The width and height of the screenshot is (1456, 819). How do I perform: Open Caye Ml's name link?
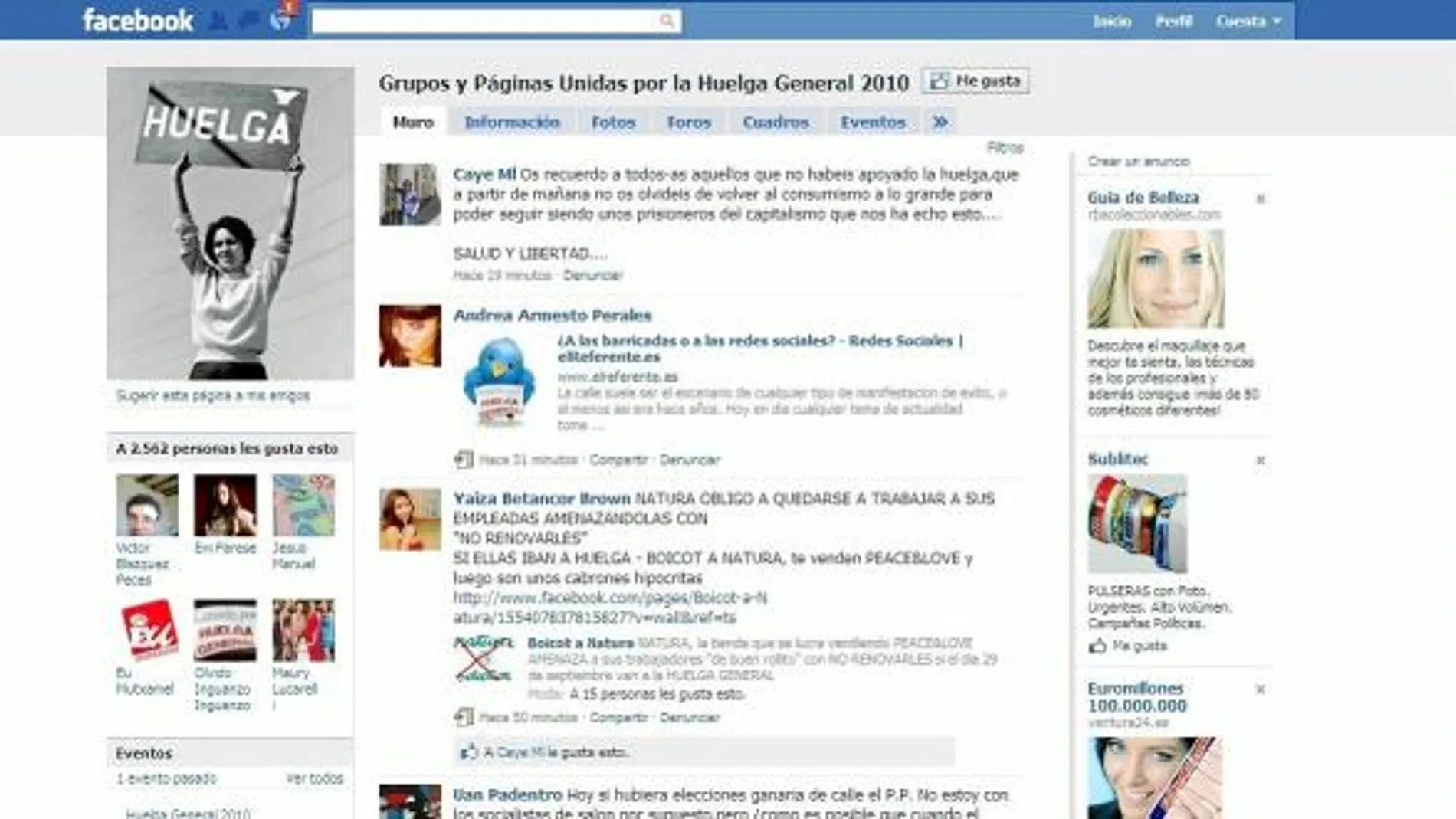(x=484, y=174)
